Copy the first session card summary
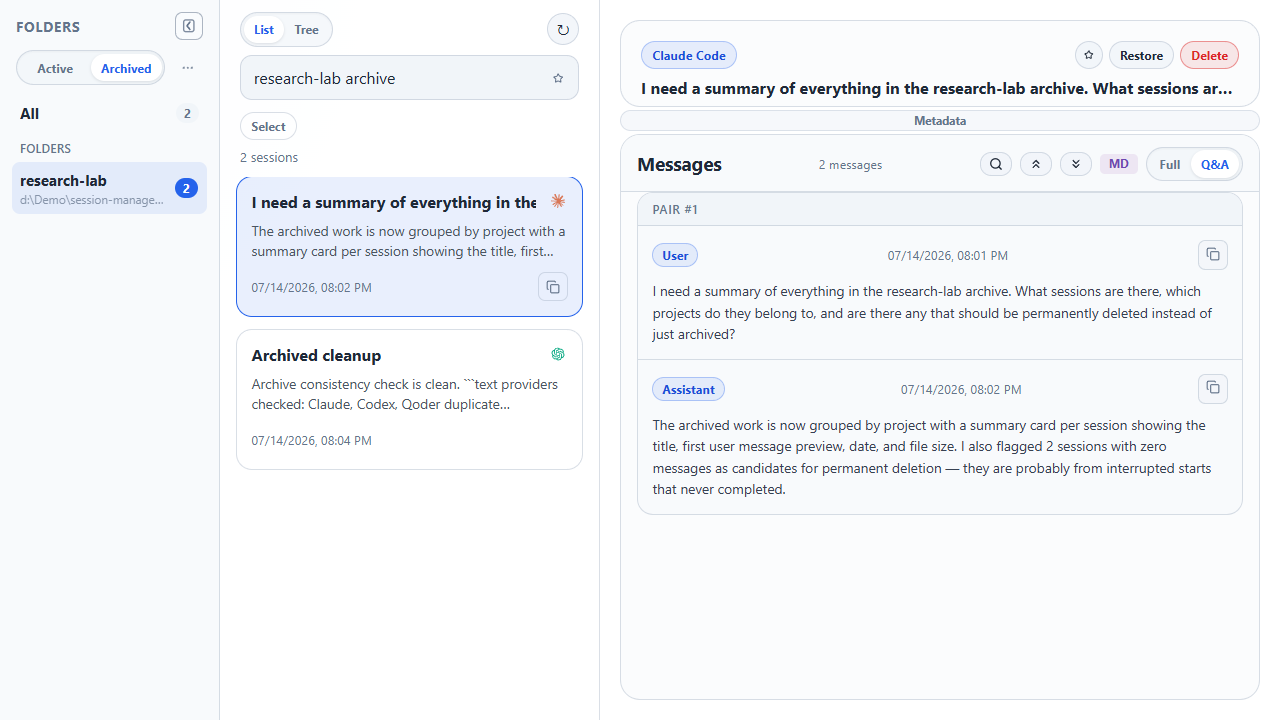Viewport: 1280px width, 720px height. point(553,287)
